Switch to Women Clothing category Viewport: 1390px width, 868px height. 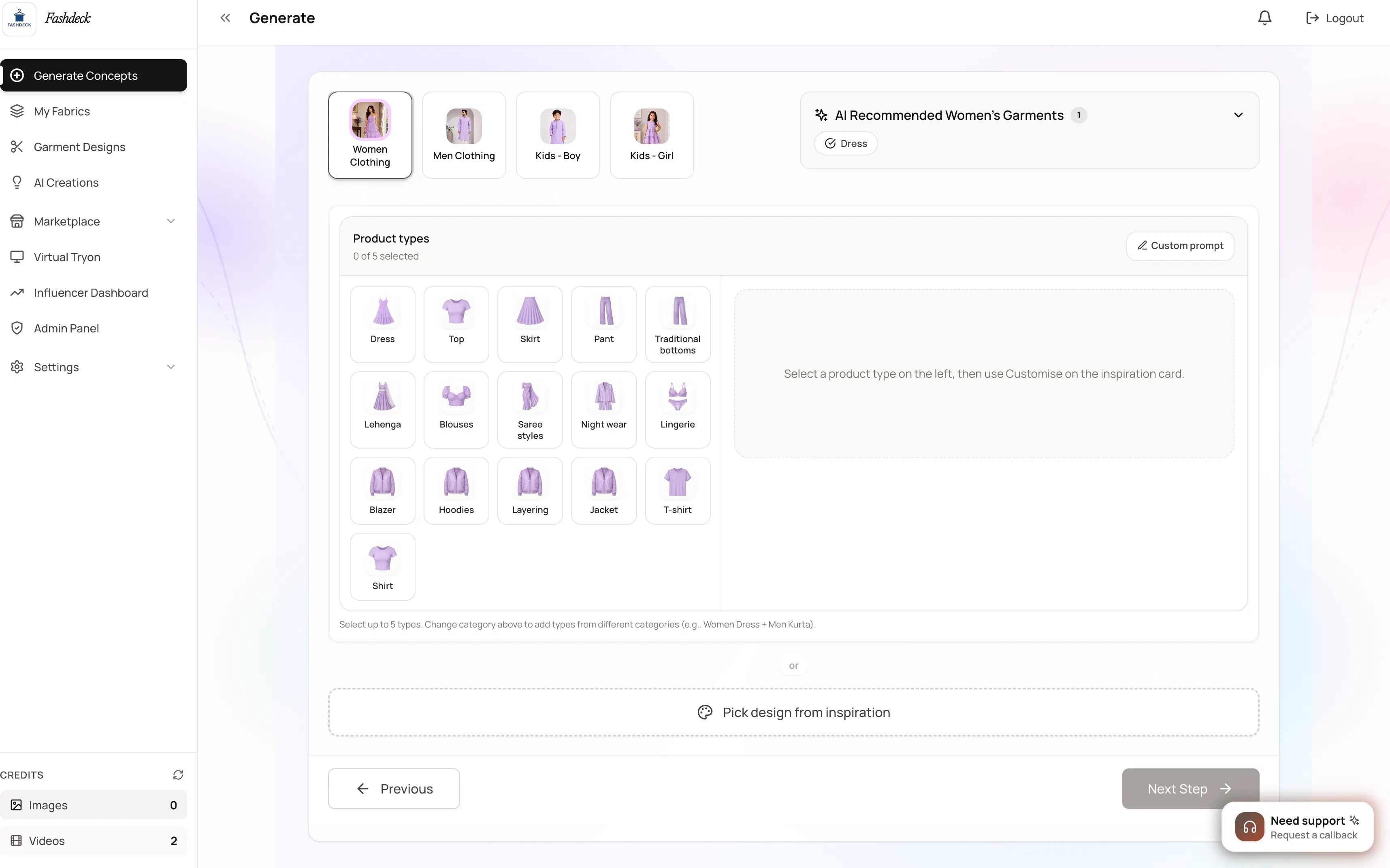click(x=370, y=136)
